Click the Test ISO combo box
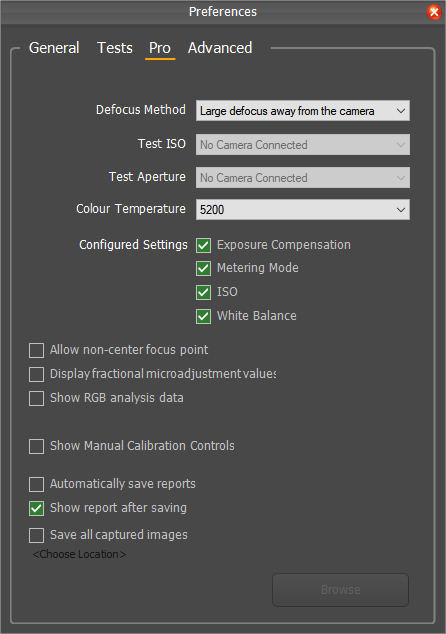The image size is (446, 634). [303, 145]
